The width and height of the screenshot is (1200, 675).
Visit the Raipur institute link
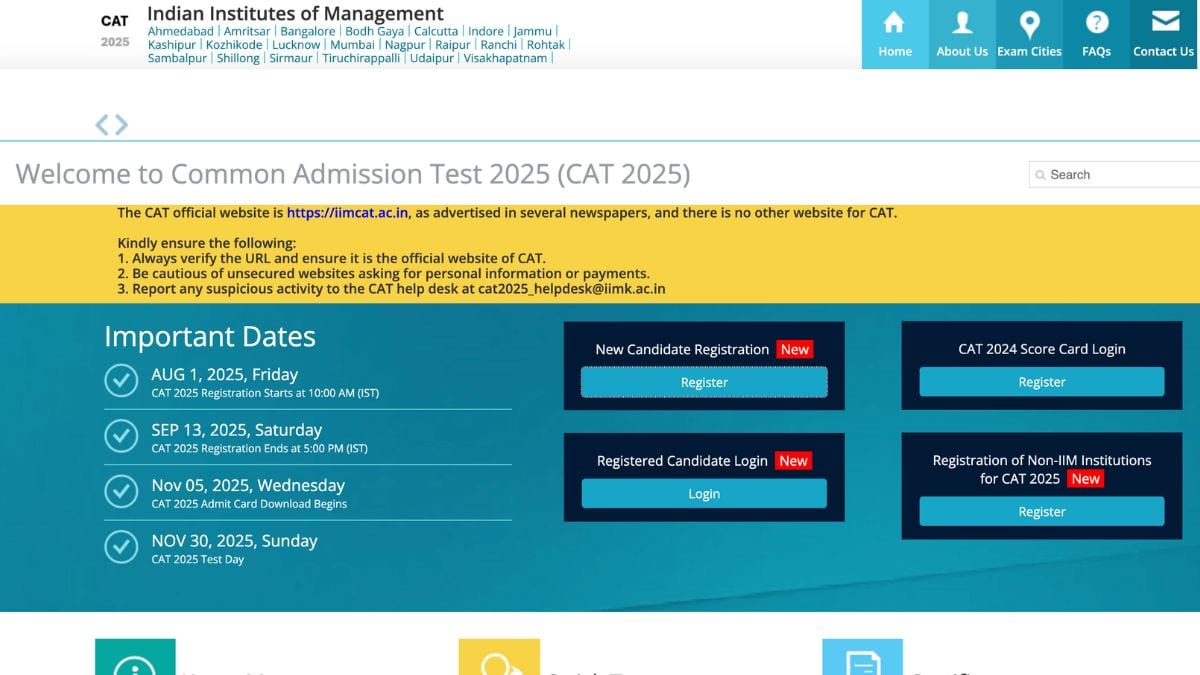coord(453,45)
